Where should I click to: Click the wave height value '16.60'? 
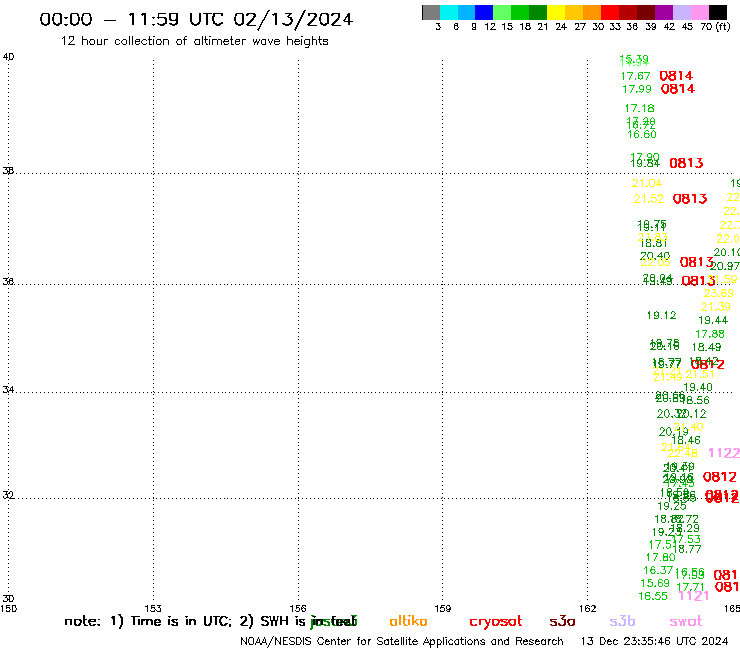(642, 135)
